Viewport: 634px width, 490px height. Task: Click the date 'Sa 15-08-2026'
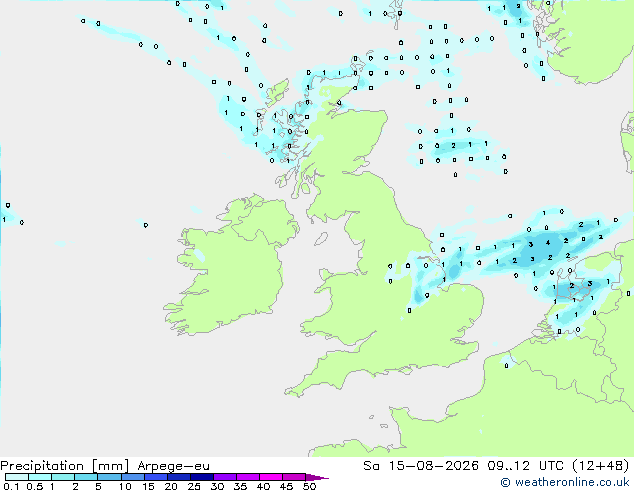click(x=421, y=466)
